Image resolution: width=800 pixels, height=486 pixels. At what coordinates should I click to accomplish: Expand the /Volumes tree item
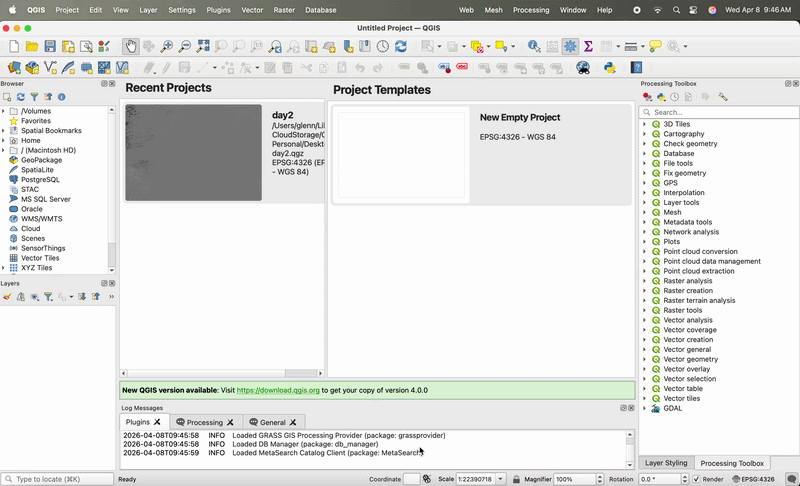pos(4,111)
